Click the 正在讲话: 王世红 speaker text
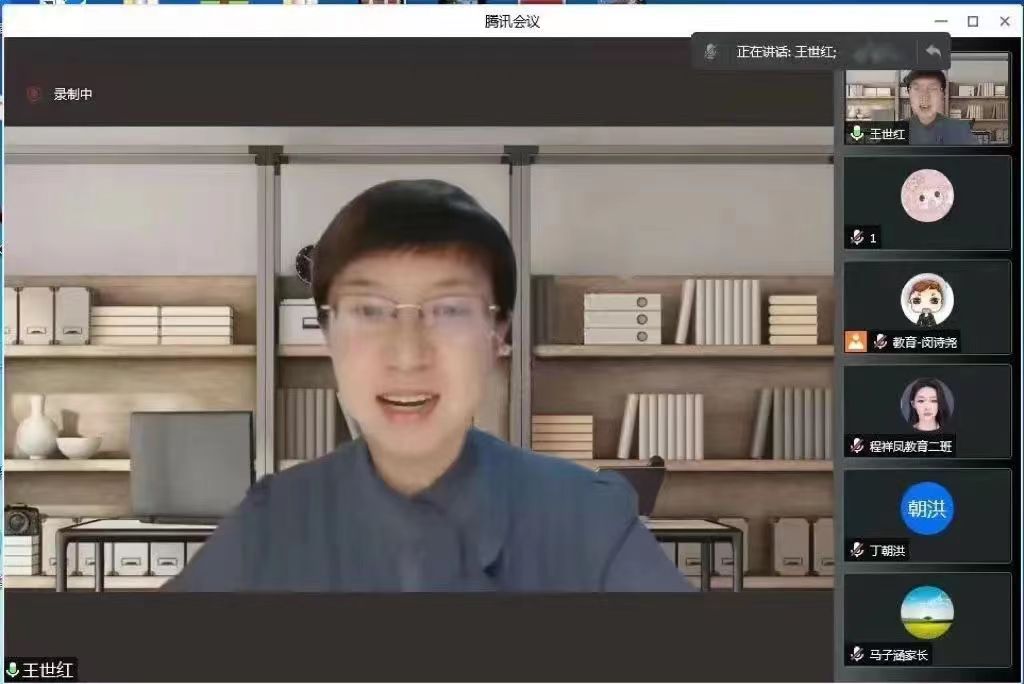This screenshot has height=684, width=1024. pos(786,51)
